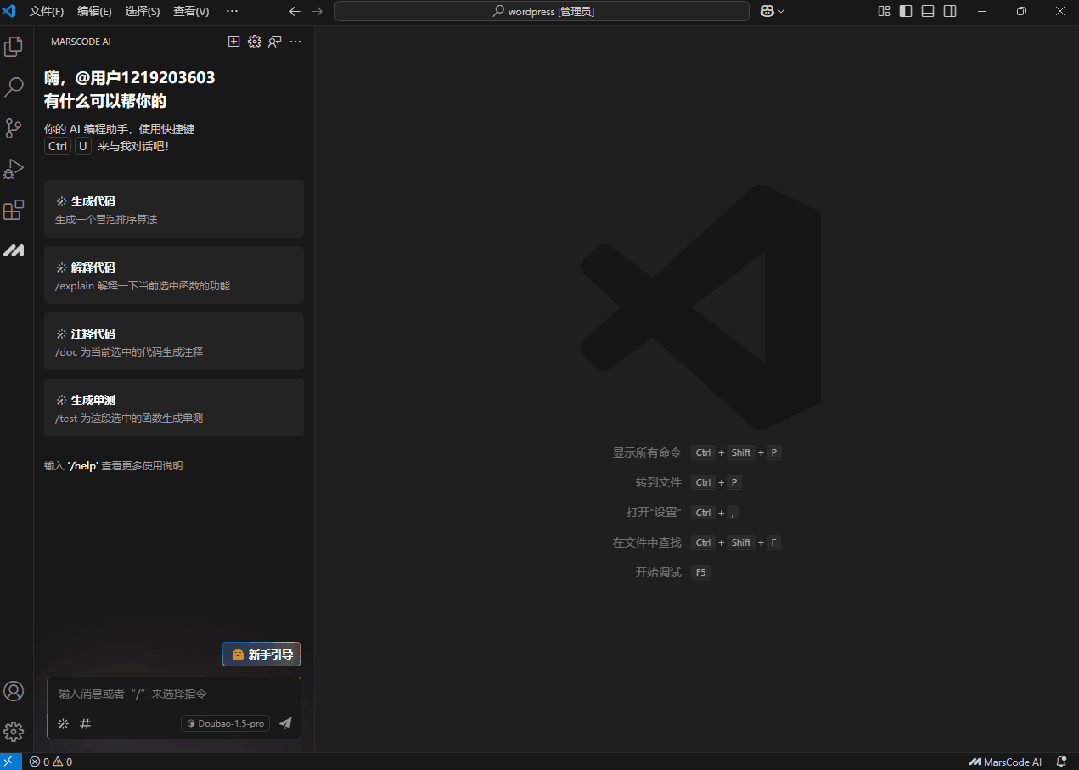Open the Copilot icon in title bar
The width and height of the screenshot is (1079, 770).
[x=767, y=11]
